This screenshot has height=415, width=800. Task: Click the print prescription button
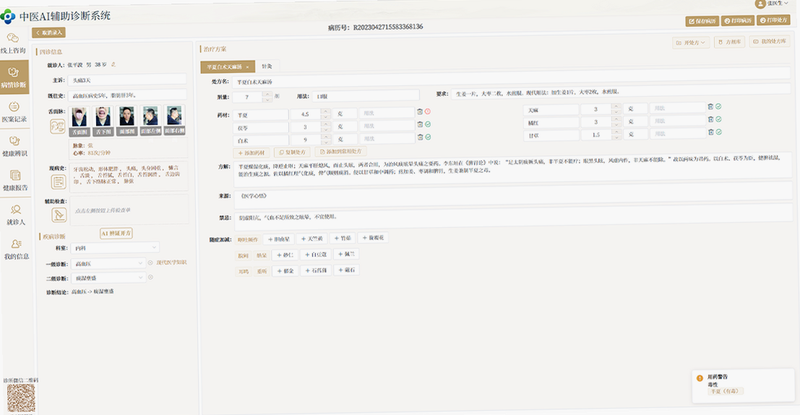[773, 20]
